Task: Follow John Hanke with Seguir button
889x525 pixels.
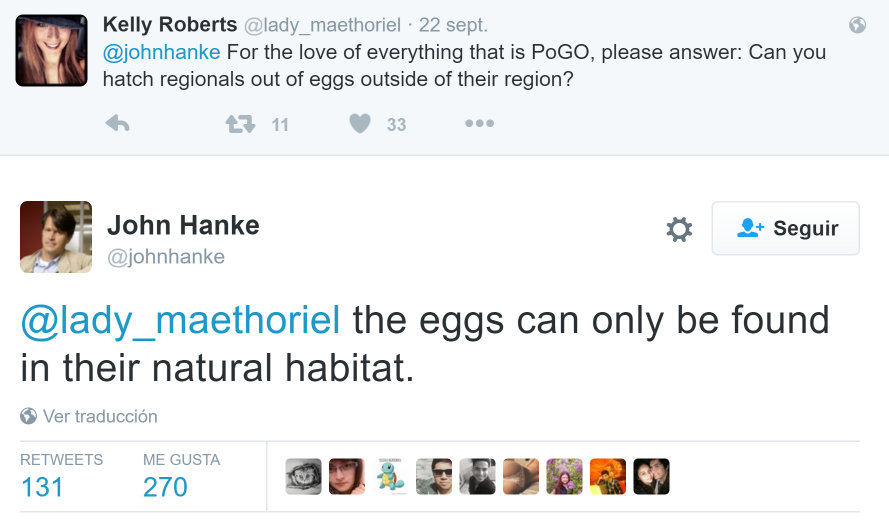Action: pyautogui.click(x=785, y=228)
